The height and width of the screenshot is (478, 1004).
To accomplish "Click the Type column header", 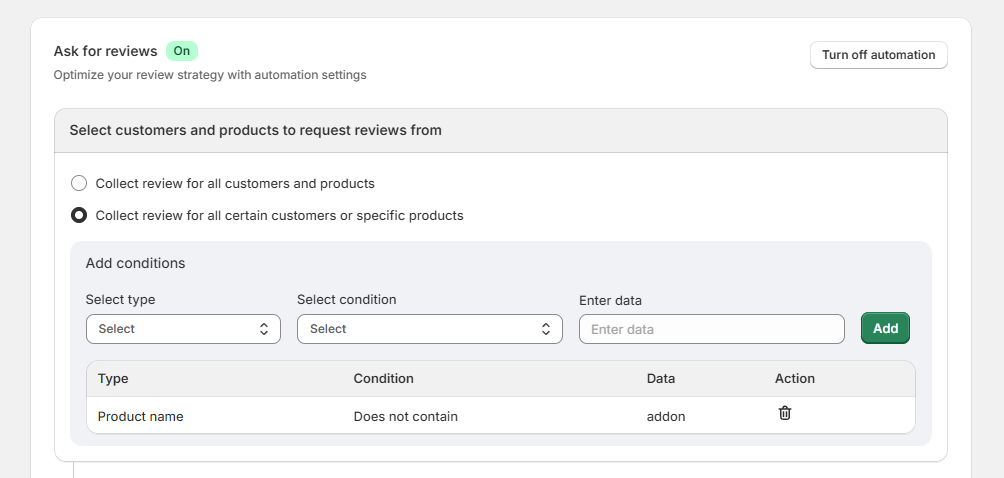I will (113, 379).
